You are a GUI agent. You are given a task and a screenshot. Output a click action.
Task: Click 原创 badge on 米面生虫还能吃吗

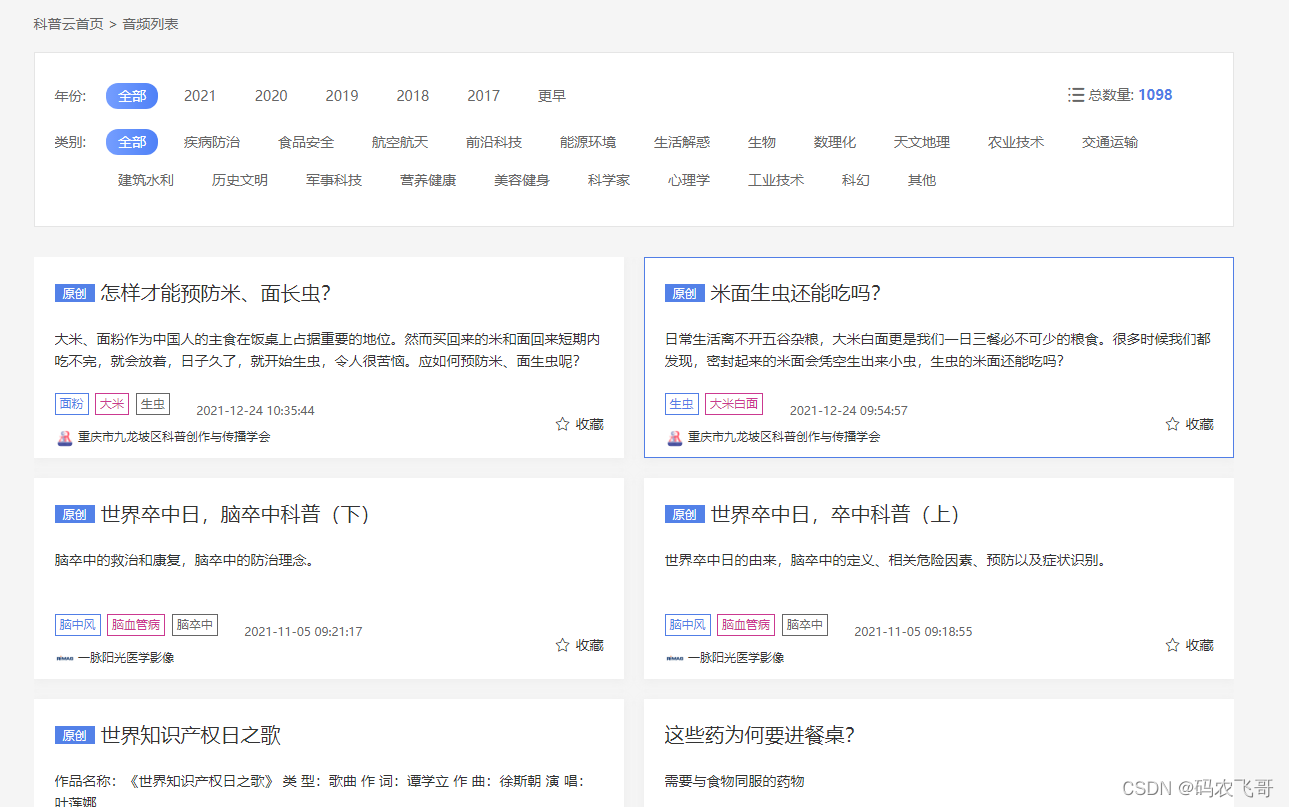click(x=684, y=293)
